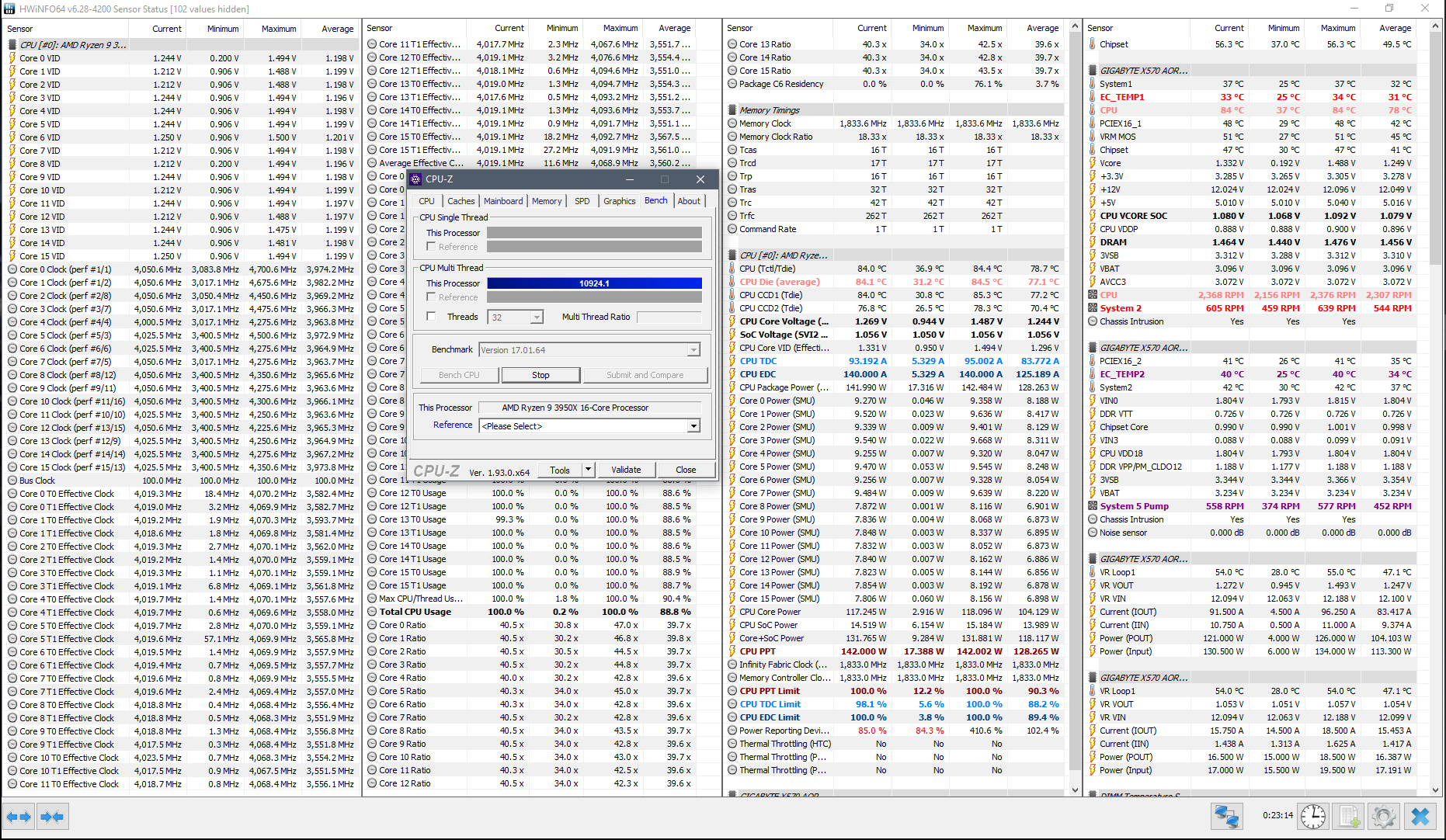This screenshot has height=840, width=1446.
Task: Click the Multi Thread Ratio field
Action: pyautogui.click(x=669, y=317)
